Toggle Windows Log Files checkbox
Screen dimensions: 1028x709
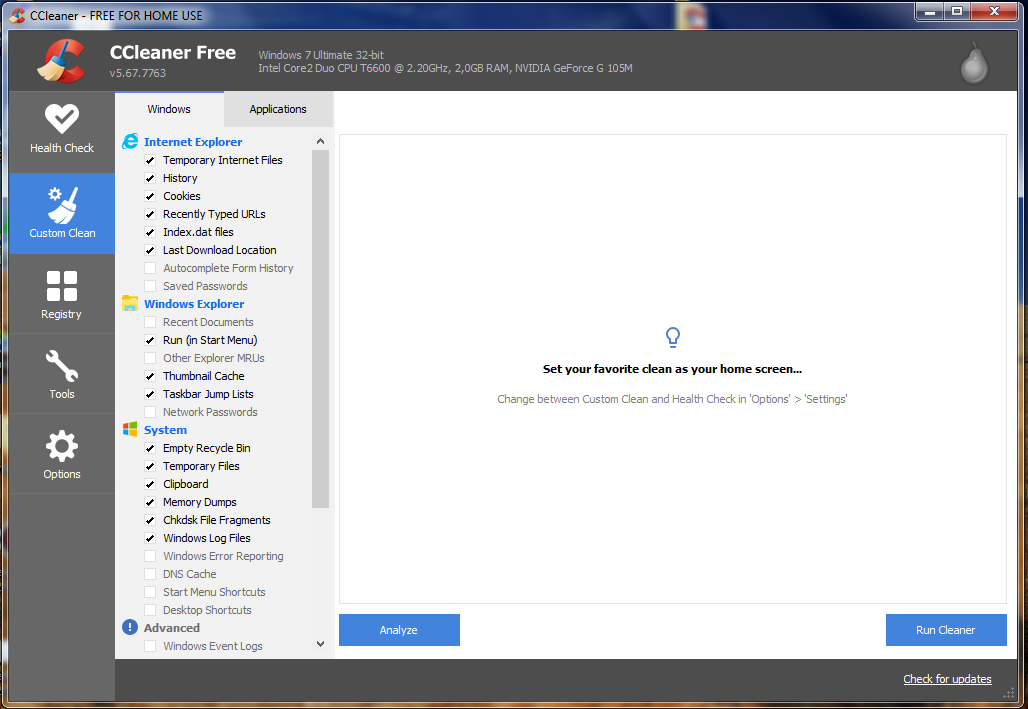coord(150,538)
